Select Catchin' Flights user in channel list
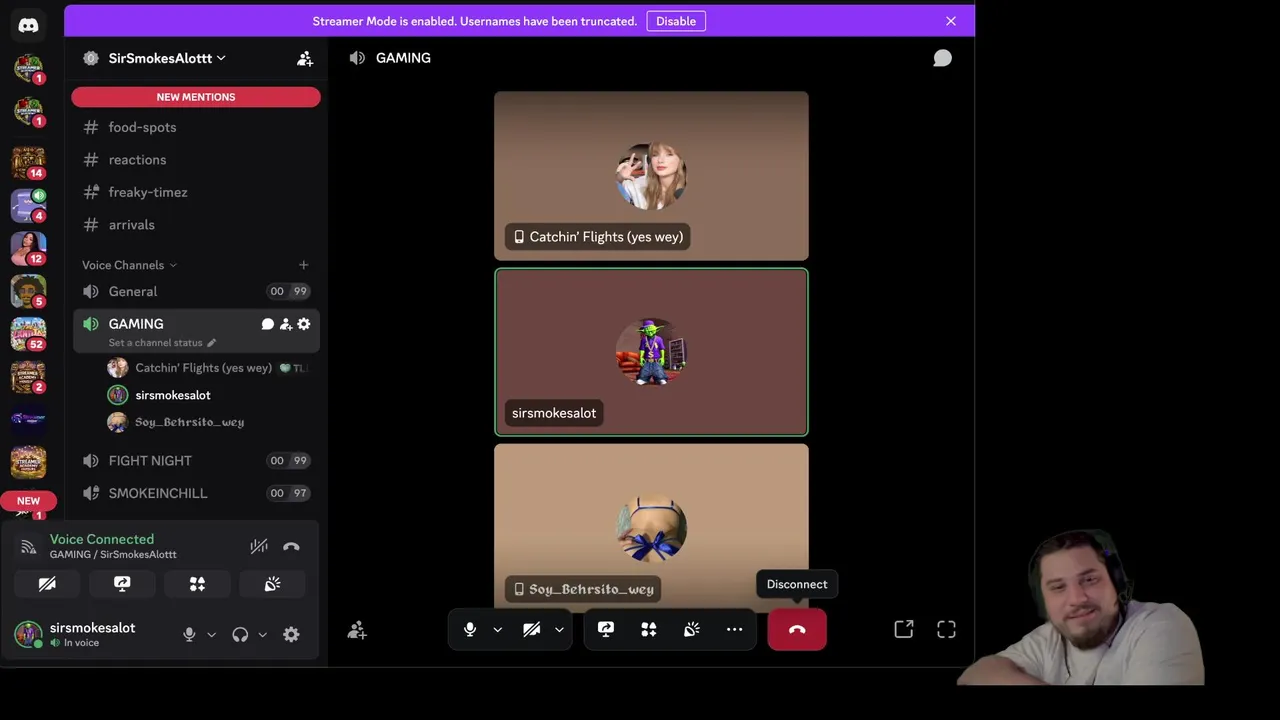Screen dimensions: 1280x720 point(208,368)
